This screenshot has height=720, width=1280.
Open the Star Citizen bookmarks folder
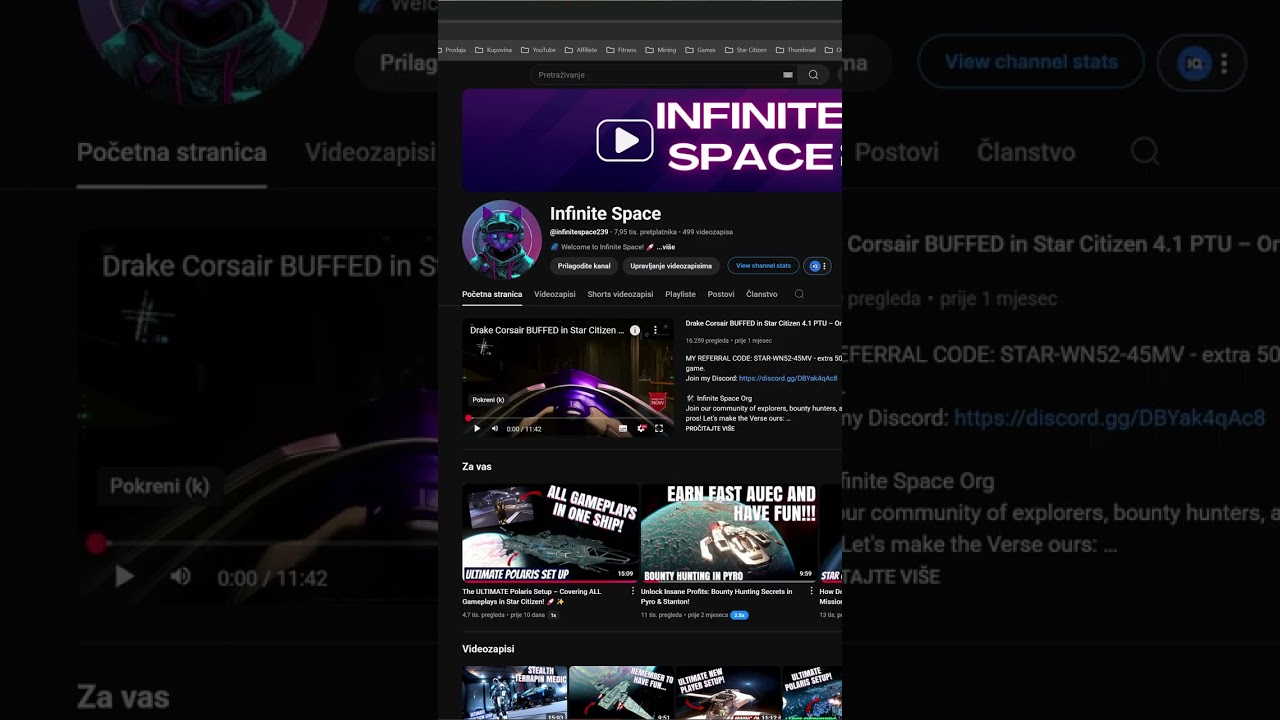(745, 49)
